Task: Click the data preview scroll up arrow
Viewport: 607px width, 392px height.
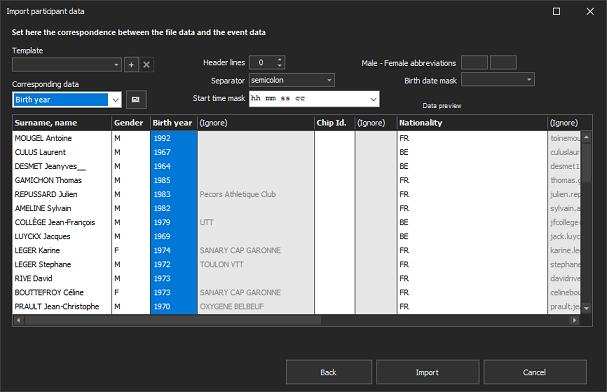Action: [x=586, y=137]
